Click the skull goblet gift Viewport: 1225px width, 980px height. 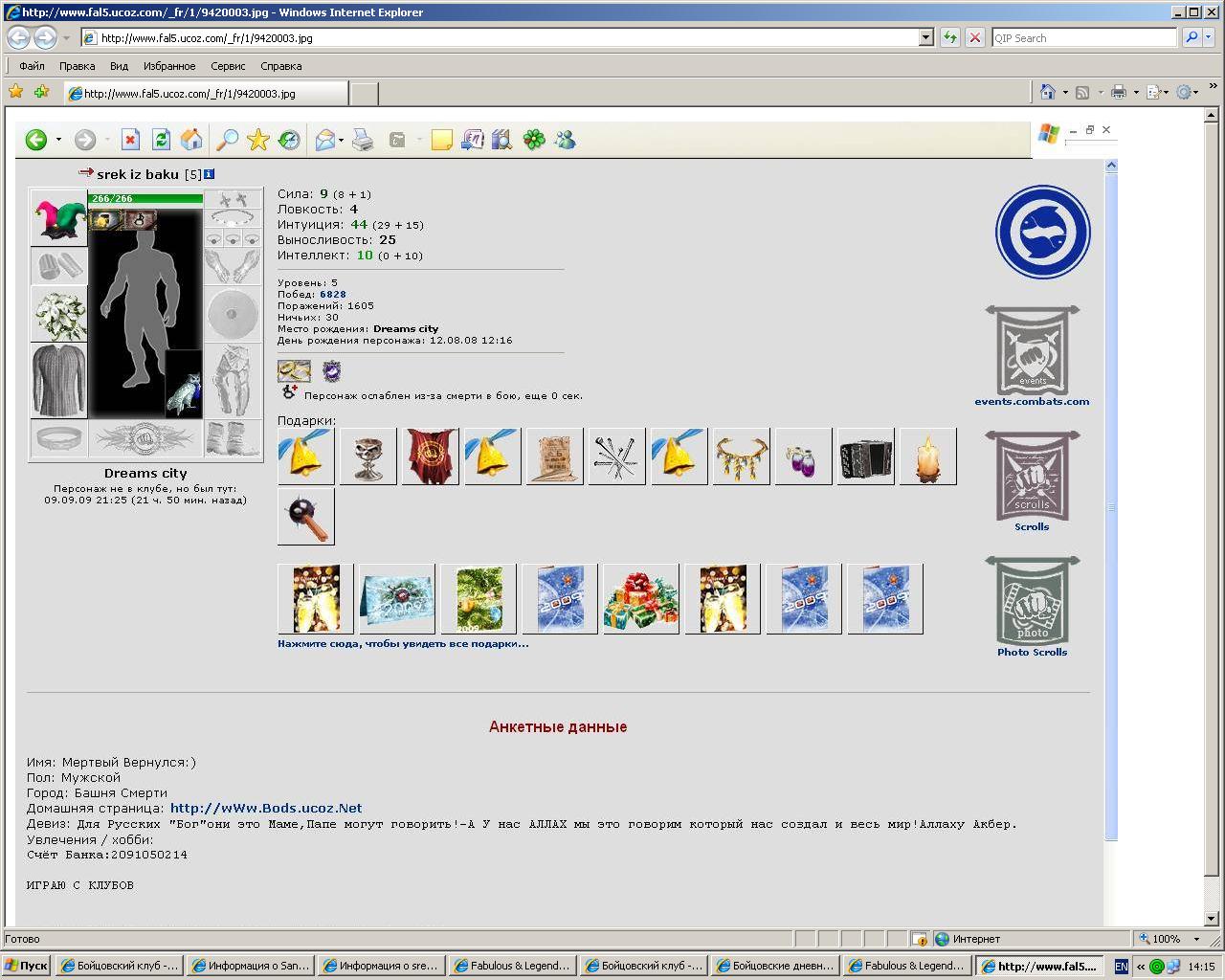(368, 457)
